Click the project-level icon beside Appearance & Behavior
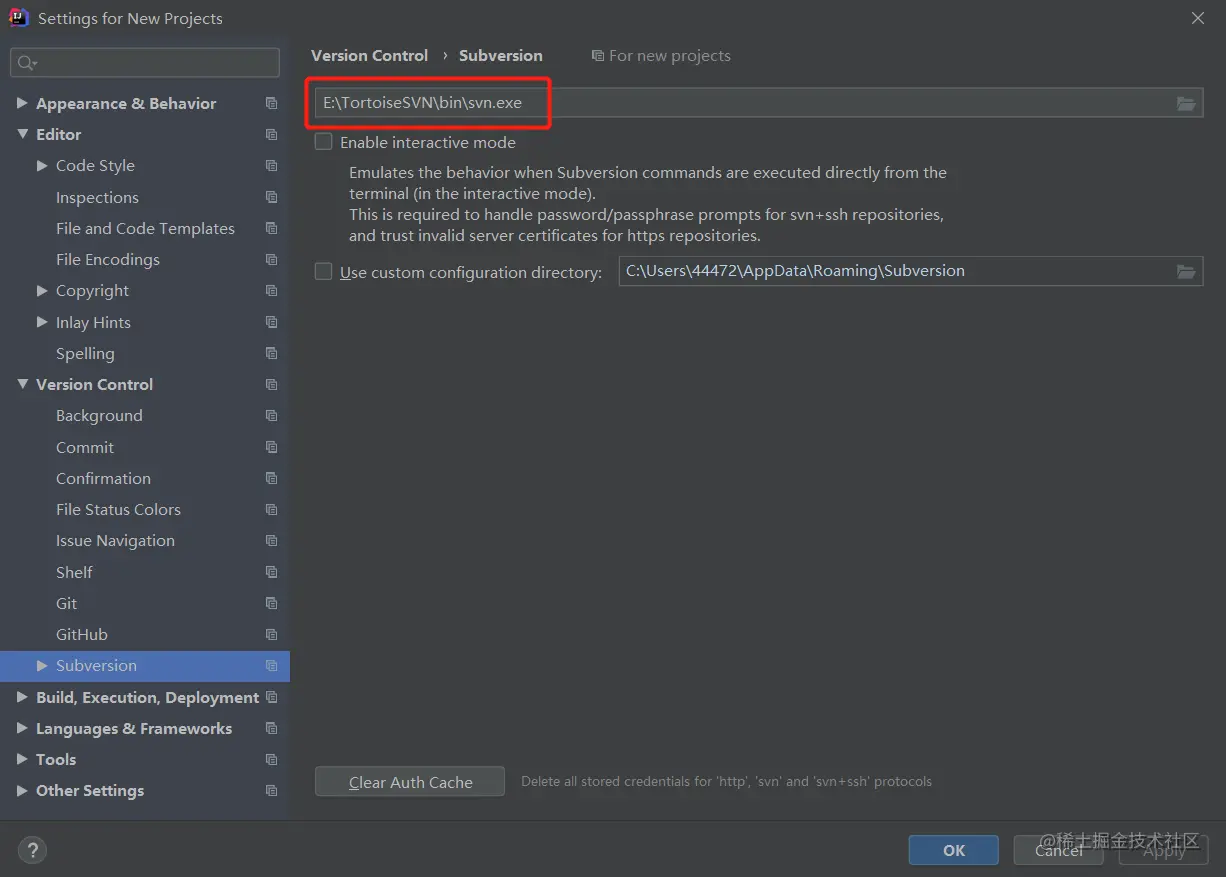 click(271, 103)
